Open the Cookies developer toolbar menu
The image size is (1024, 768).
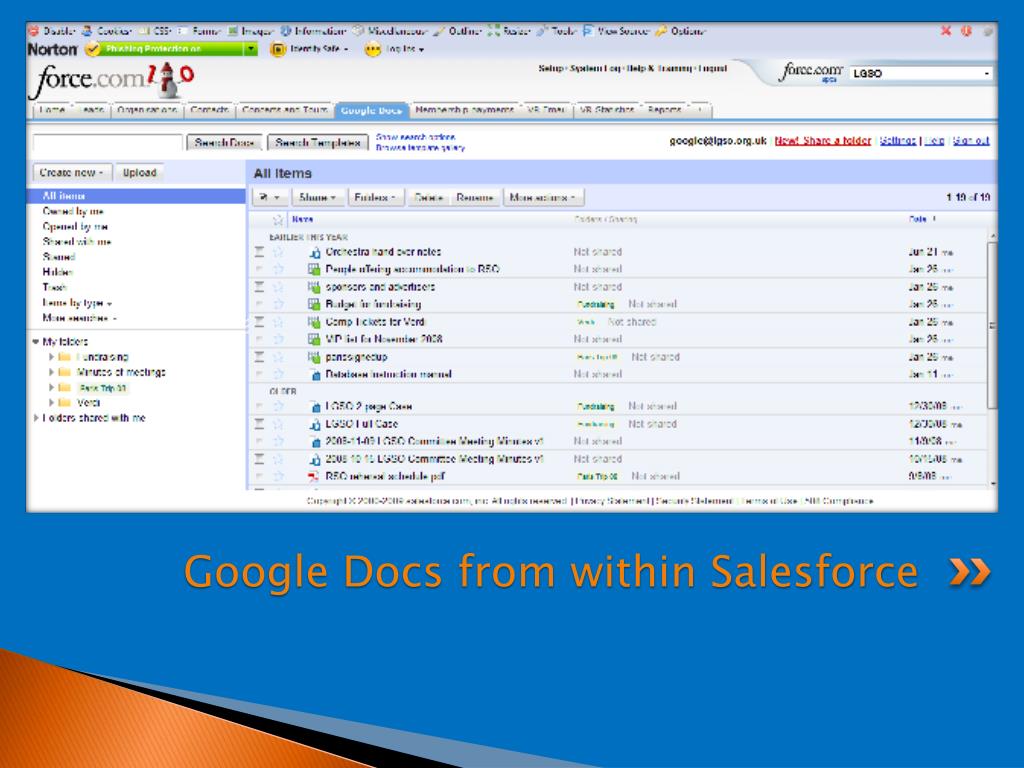[106, 31]
